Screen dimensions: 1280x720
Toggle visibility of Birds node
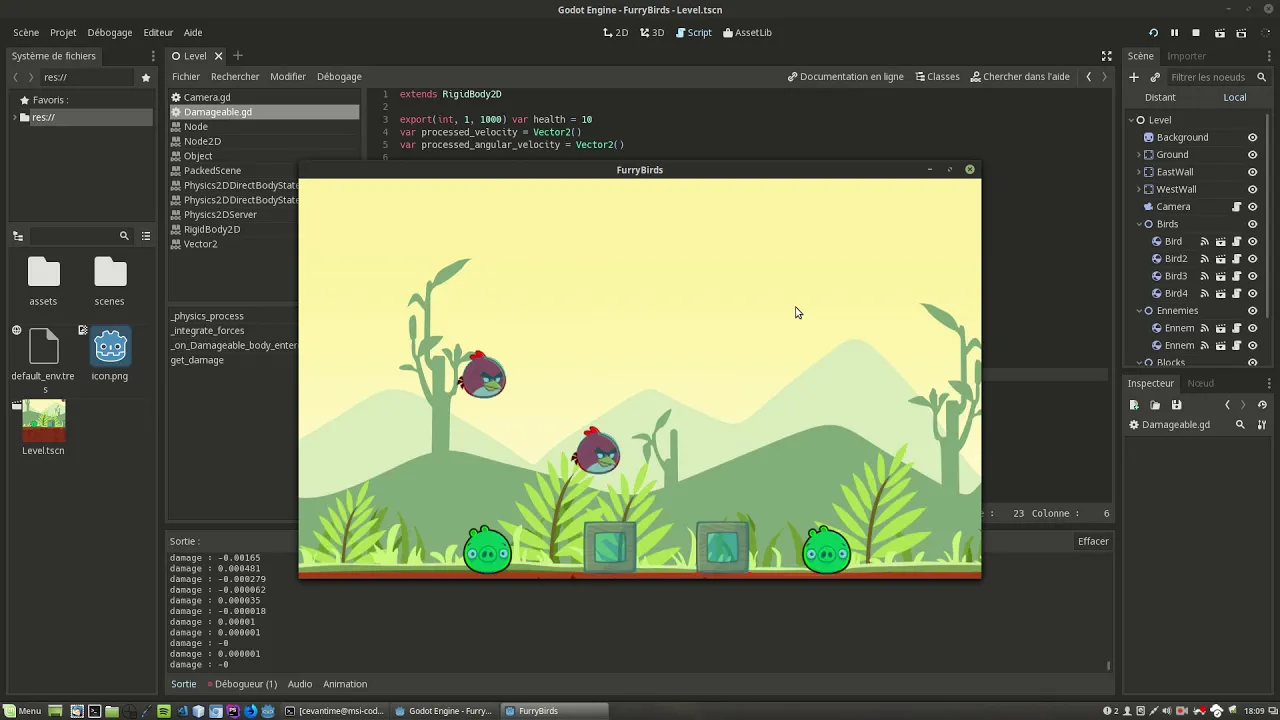tap(1252, 224)
